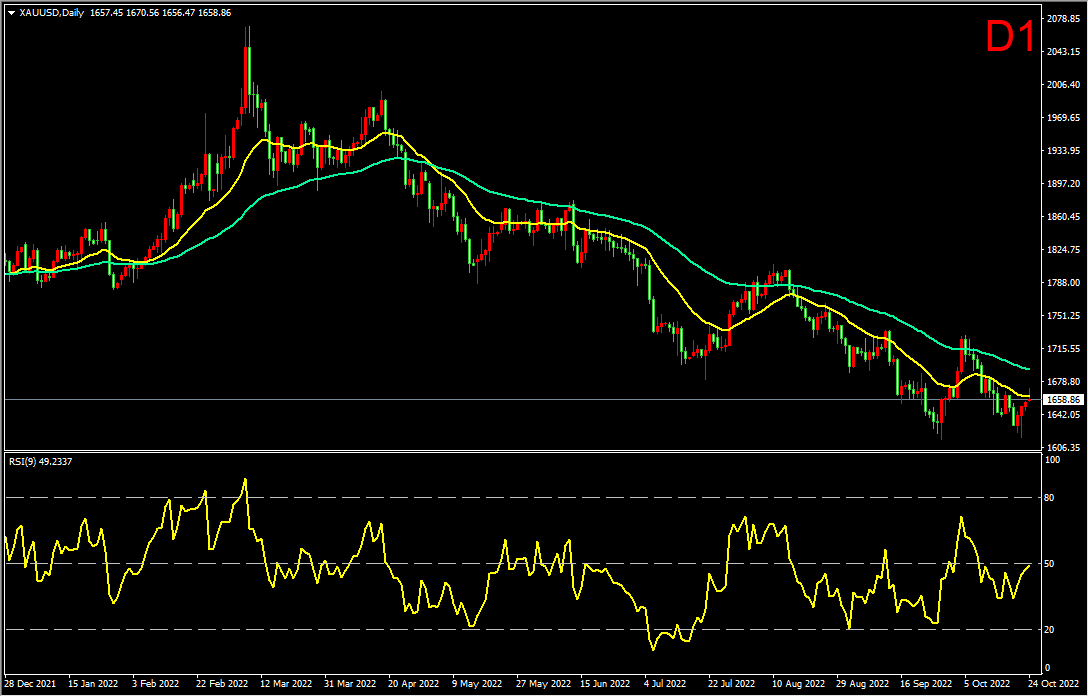Select the current price tag 1658.86
This screenshot has height=697, width=1089.
(1066, 400)
